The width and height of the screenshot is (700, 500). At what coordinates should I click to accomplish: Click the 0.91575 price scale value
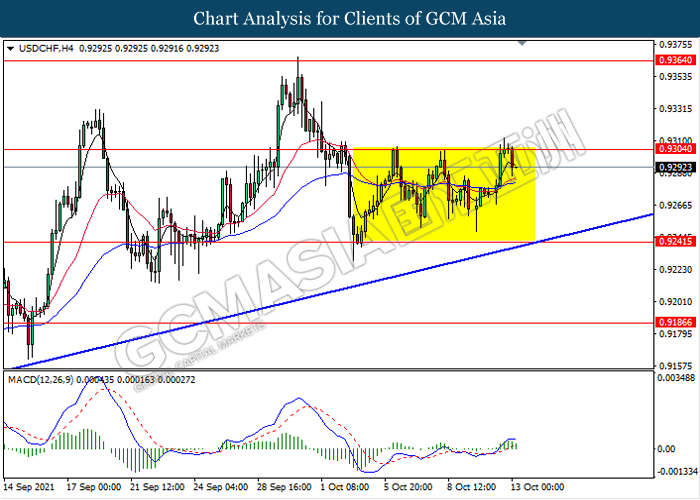pos(675,366)
